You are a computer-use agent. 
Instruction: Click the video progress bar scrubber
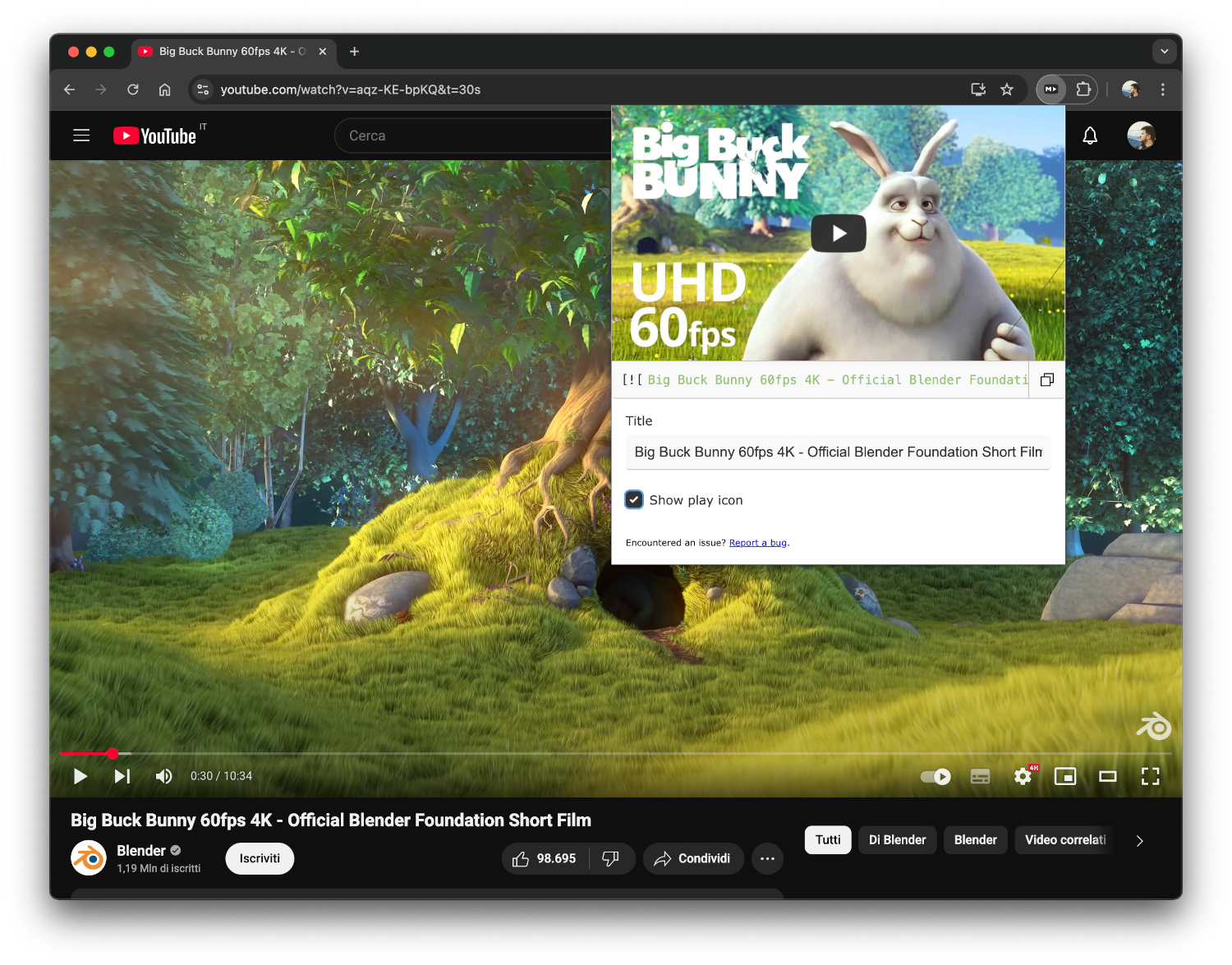pos(113,753)
